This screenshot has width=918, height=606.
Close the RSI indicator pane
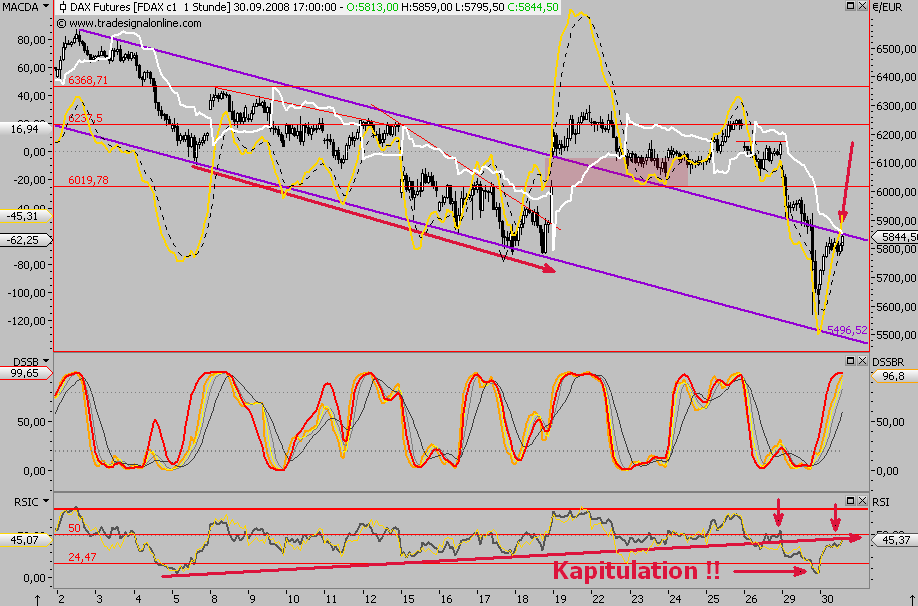pos(862,501)
